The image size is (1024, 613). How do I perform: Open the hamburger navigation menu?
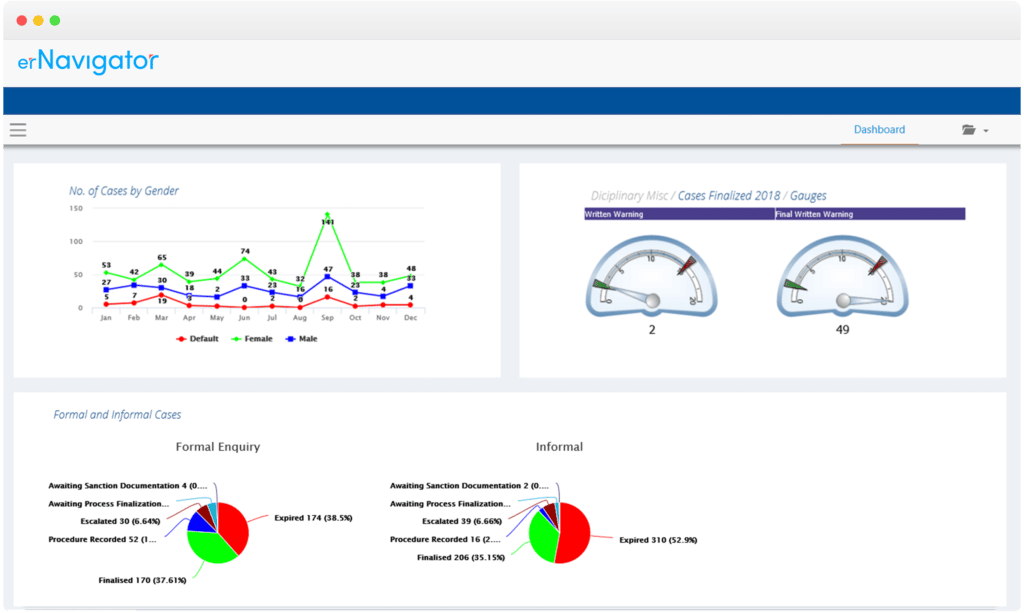18,129
